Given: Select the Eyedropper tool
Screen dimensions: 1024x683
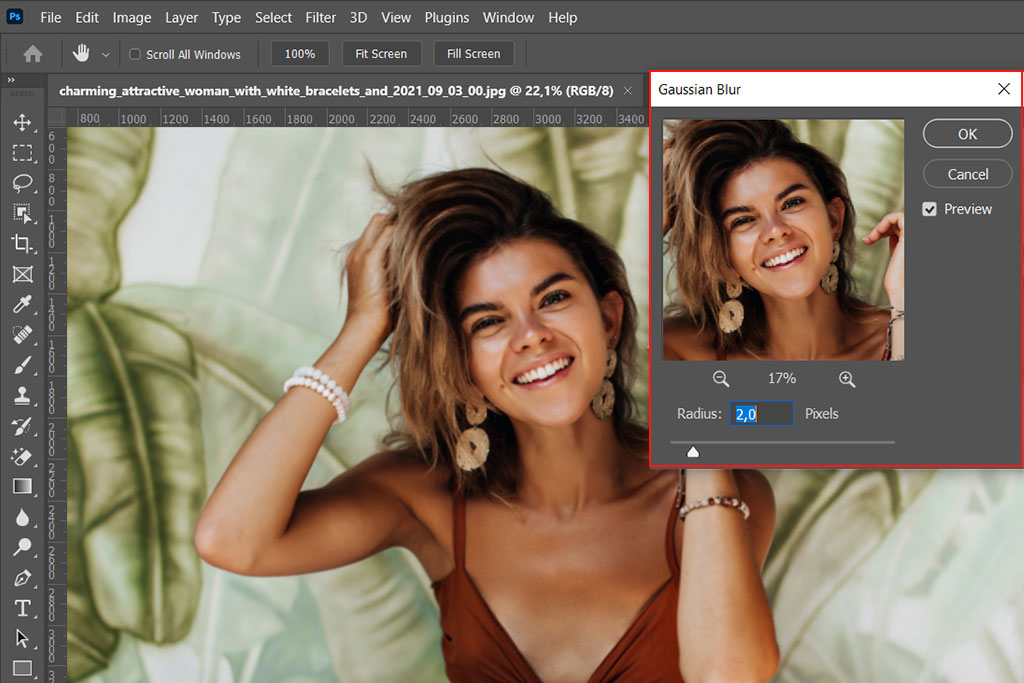Looking at the screenshot, I should pos(22,304).
